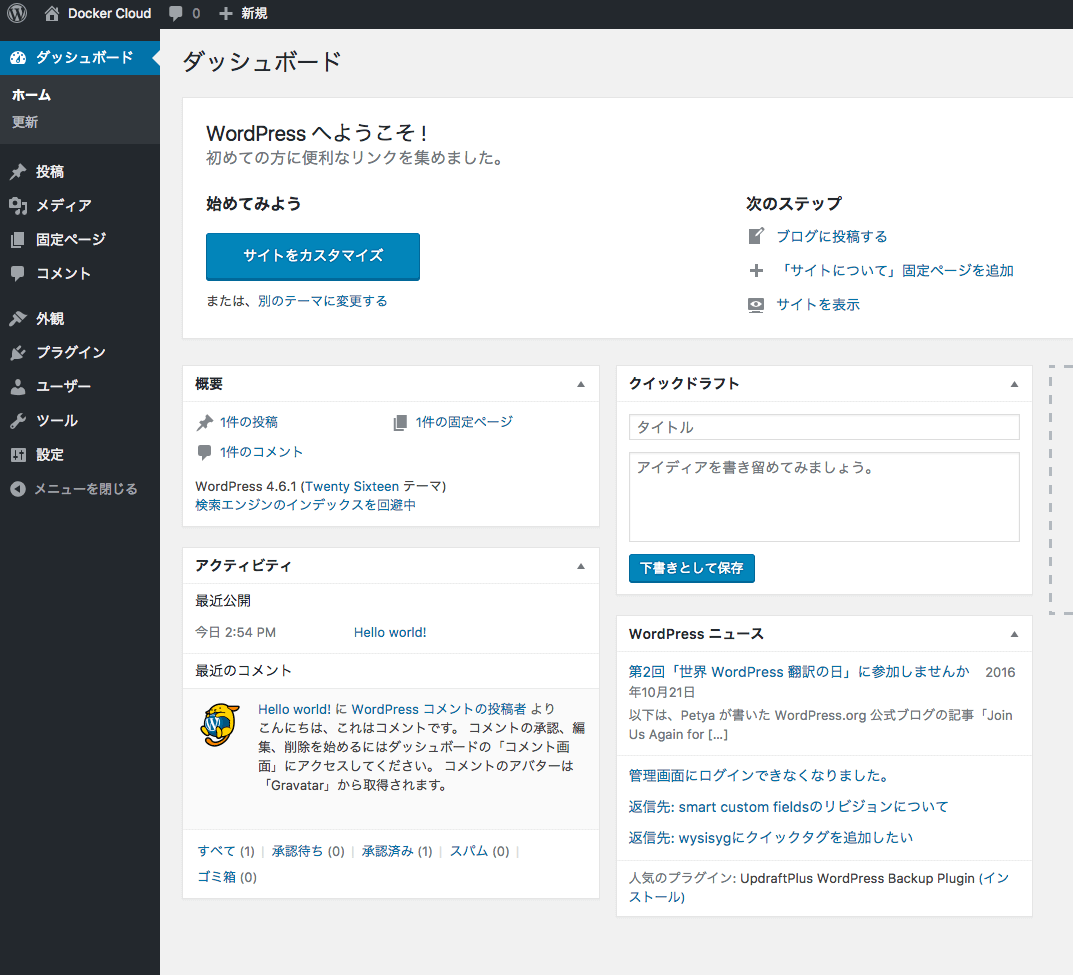
Task: Click the home icon beside Docker Cloud
Action: 52,13
